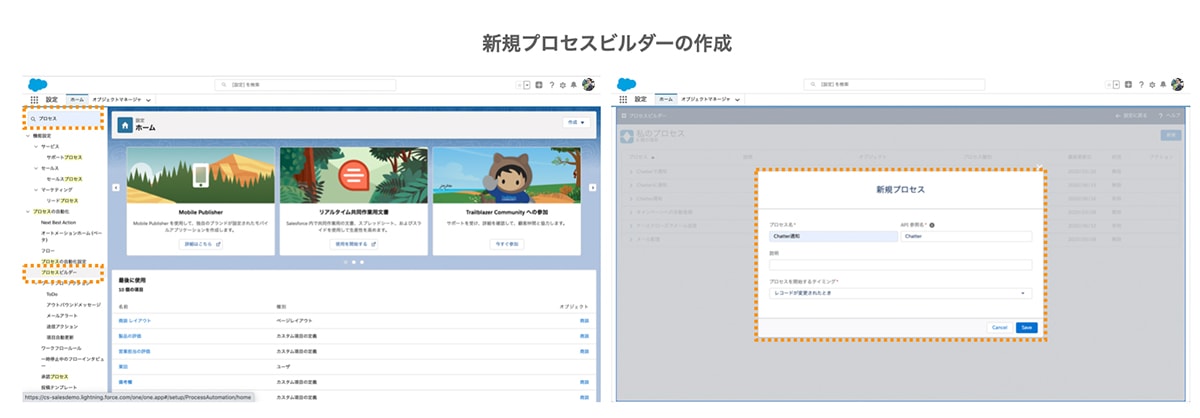Viewport: 1200px width, 418px height.
Task: Collapse the セールス tree node
Action: point(36,167)
